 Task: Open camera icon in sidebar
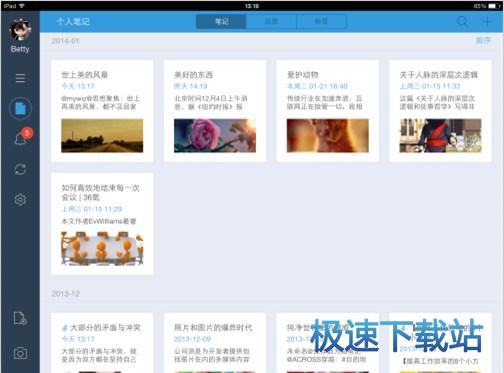click(x=20, y=353)
